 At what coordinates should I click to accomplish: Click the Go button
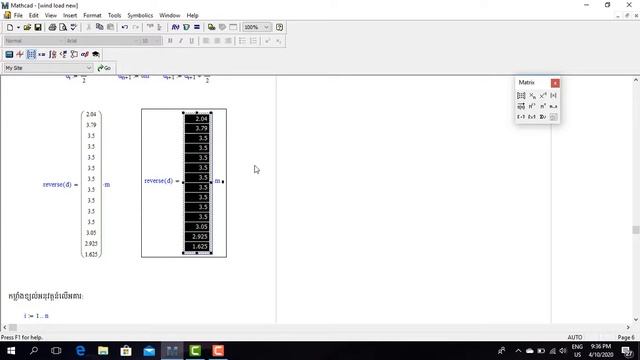[x=104, y=68]
